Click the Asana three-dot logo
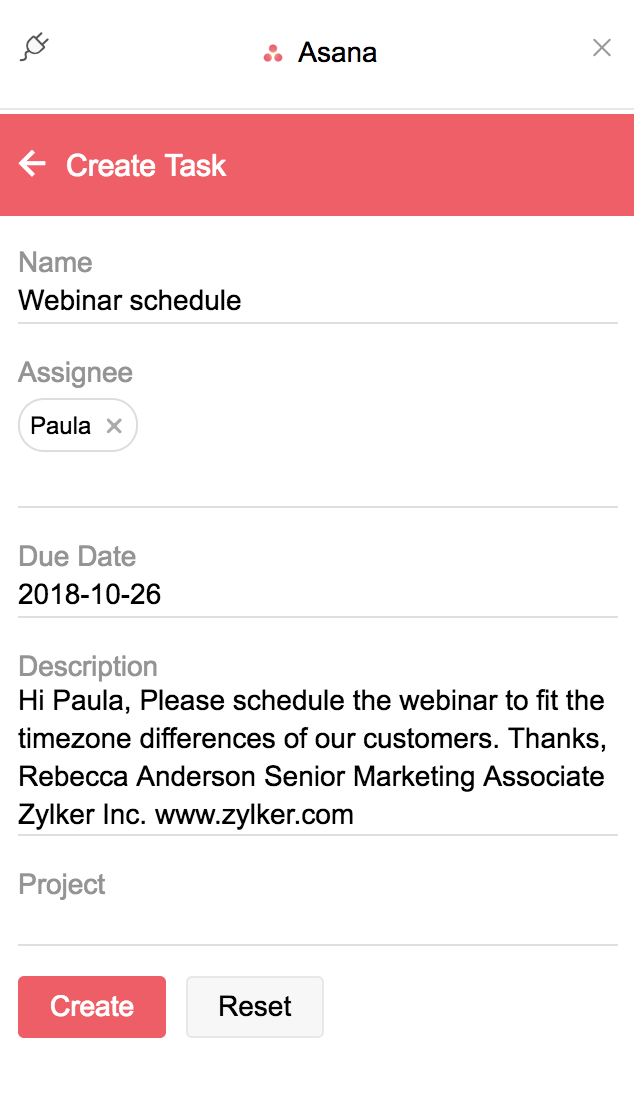Image resolution: width=634 pixels, height=1110 pixels. [x=273, y=53]
